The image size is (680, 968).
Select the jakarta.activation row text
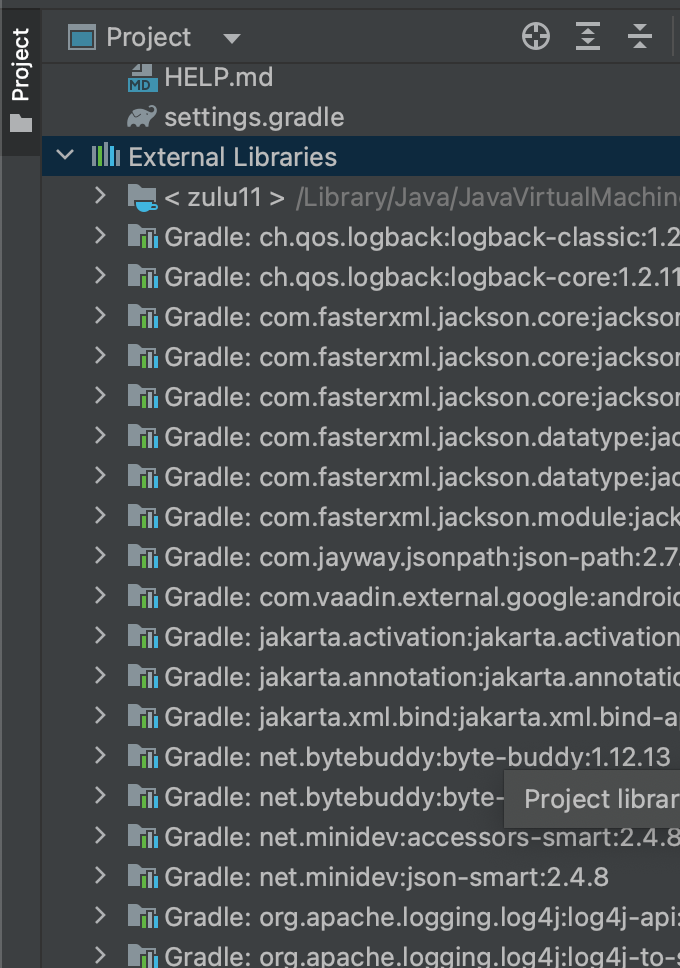pyautogui.click(x=422, y=637)
